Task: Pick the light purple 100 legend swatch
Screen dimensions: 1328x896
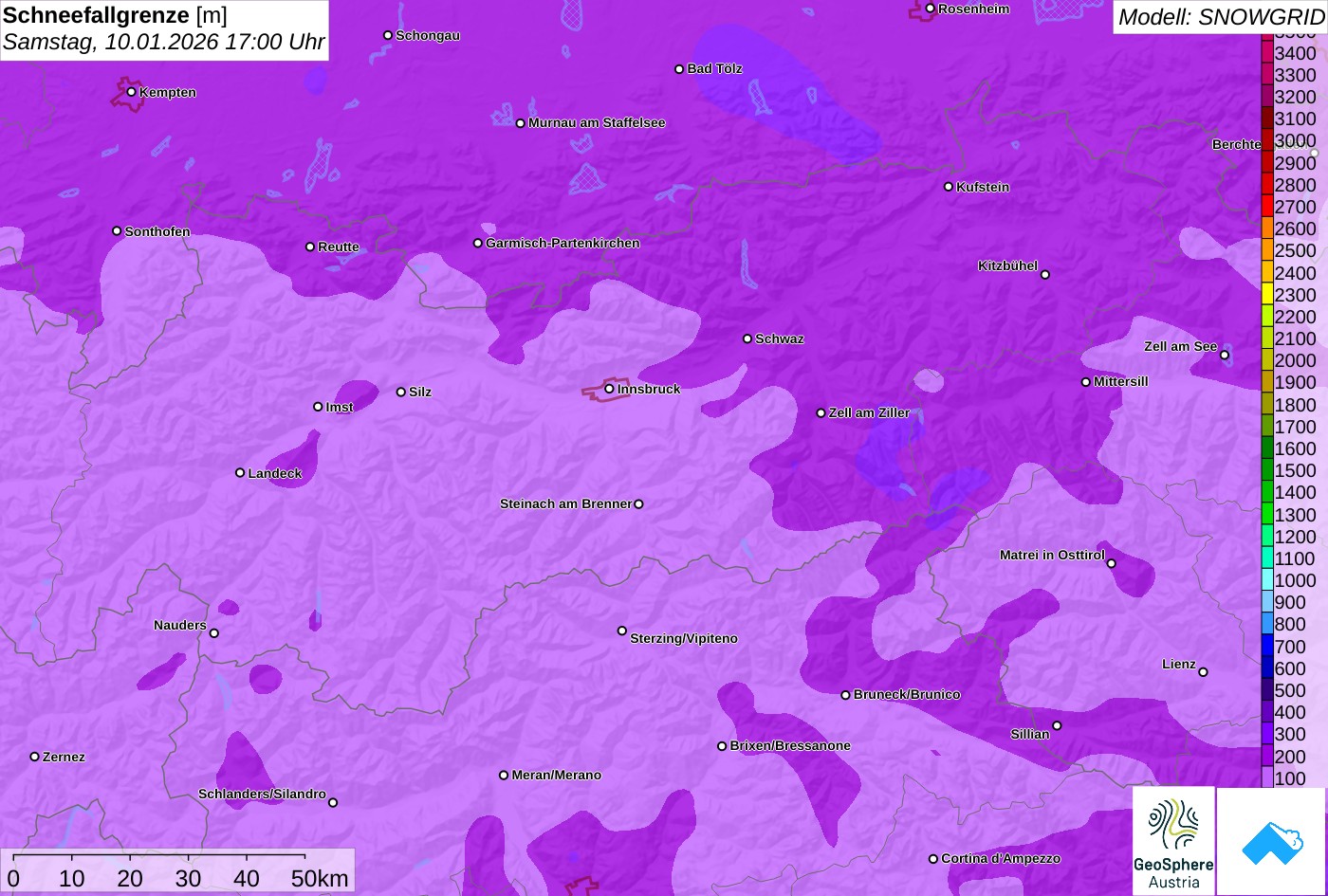Action: pos(1267,778)
